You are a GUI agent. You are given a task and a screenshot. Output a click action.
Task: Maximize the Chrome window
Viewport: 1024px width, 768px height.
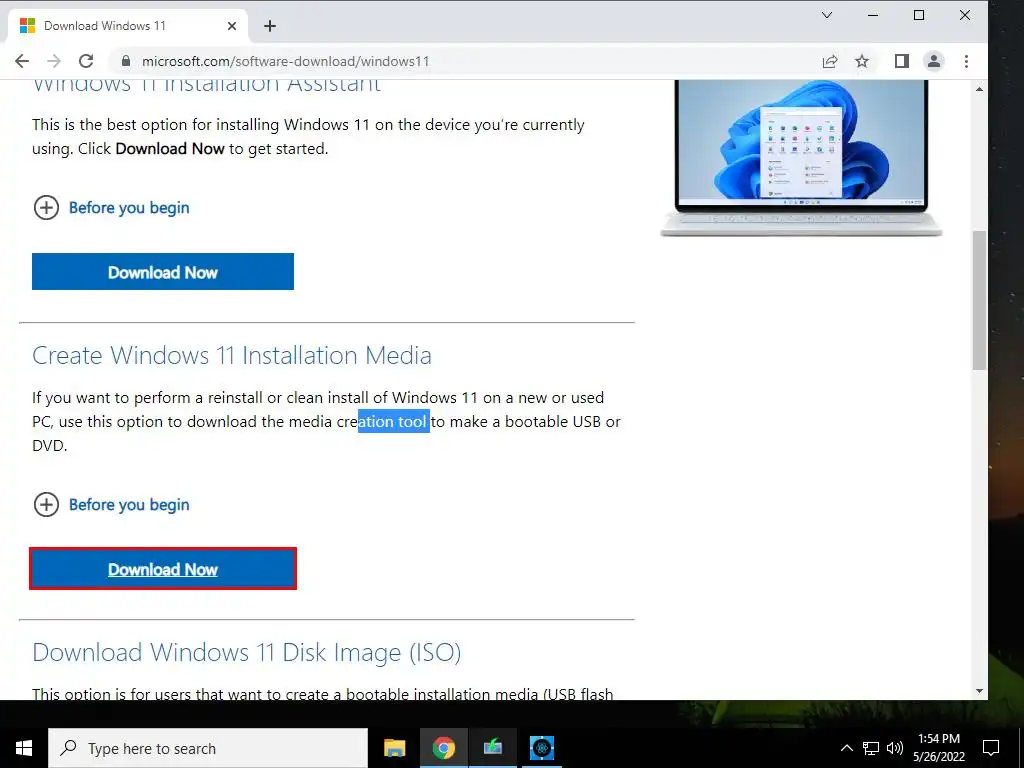click(919, 15)
